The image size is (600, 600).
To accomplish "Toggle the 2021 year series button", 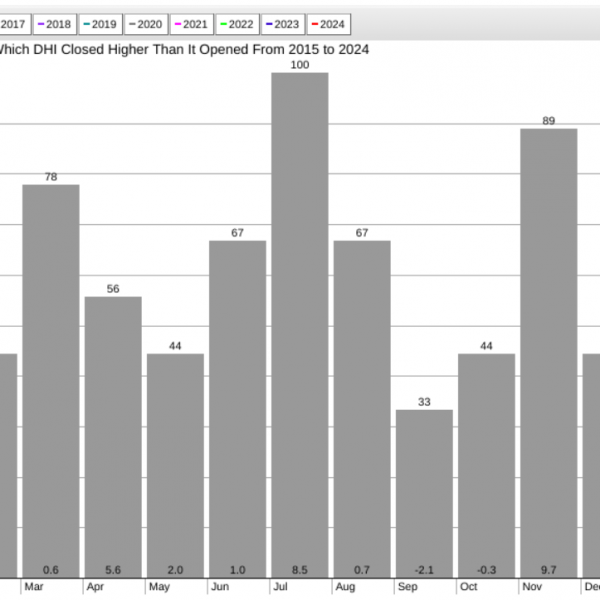I will point(192,24).
